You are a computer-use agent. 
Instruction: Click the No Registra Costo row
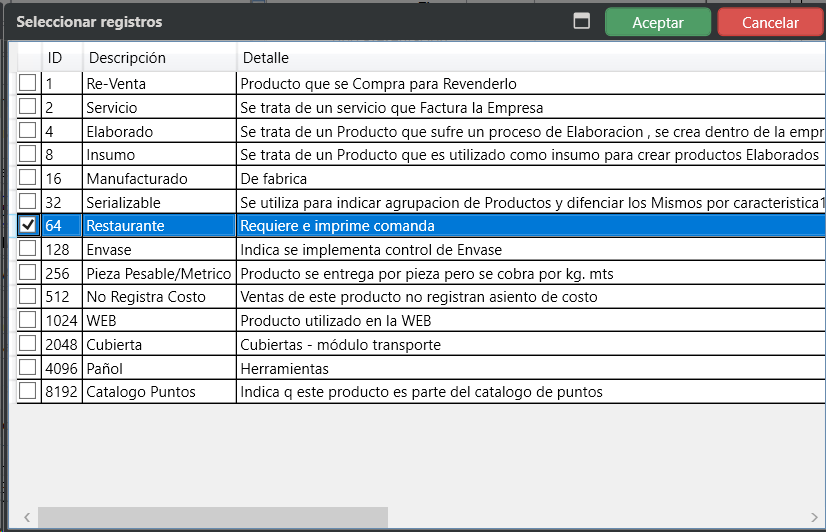pyautogui.click(x=159, y=297)
